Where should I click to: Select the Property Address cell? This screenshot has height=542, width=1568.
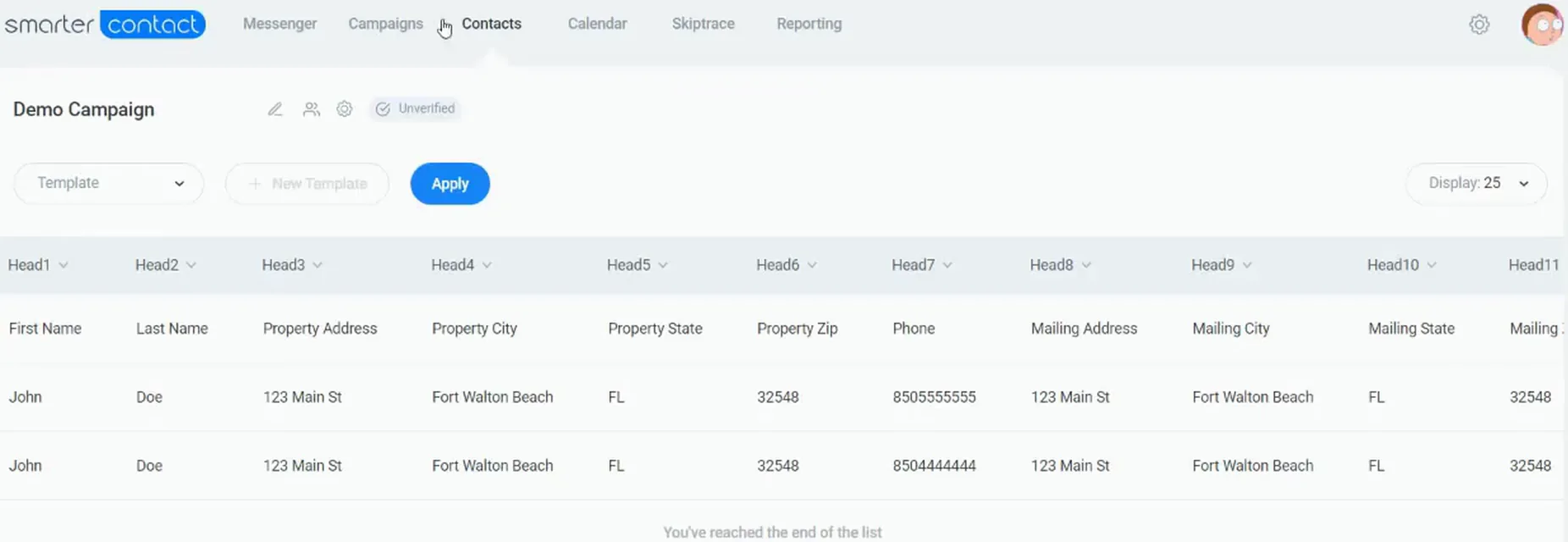point(320,329)
